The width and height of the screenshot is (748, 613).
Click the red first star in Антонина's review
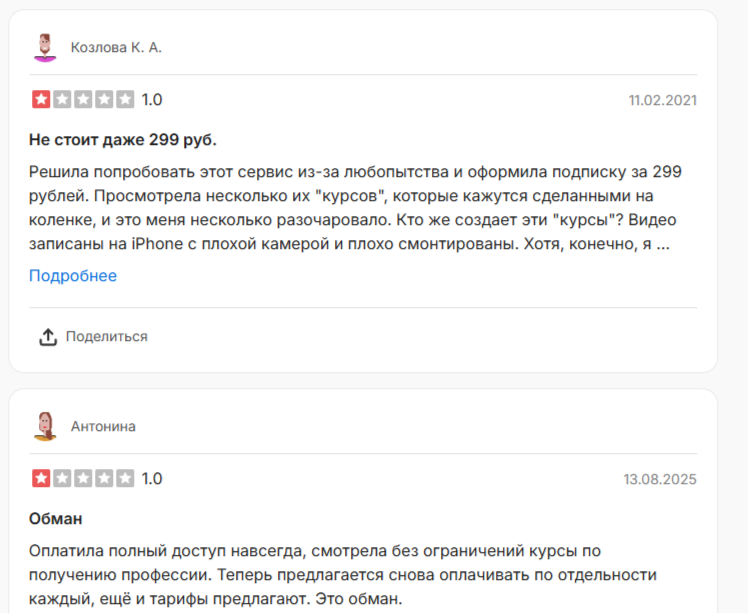(x=41, y=478)
